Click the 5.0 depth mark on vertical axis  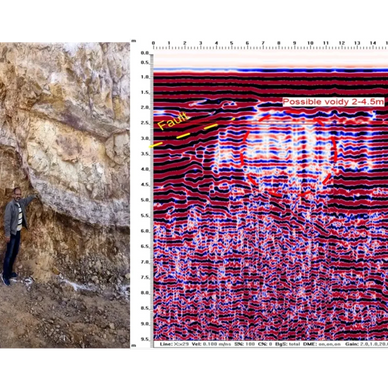point(145,200)
